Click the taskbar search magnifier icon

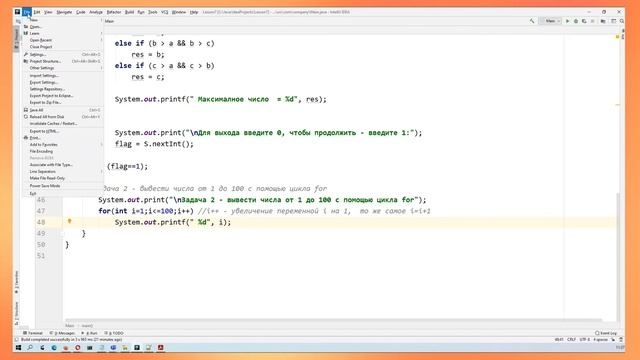click(x=30, y=348)
